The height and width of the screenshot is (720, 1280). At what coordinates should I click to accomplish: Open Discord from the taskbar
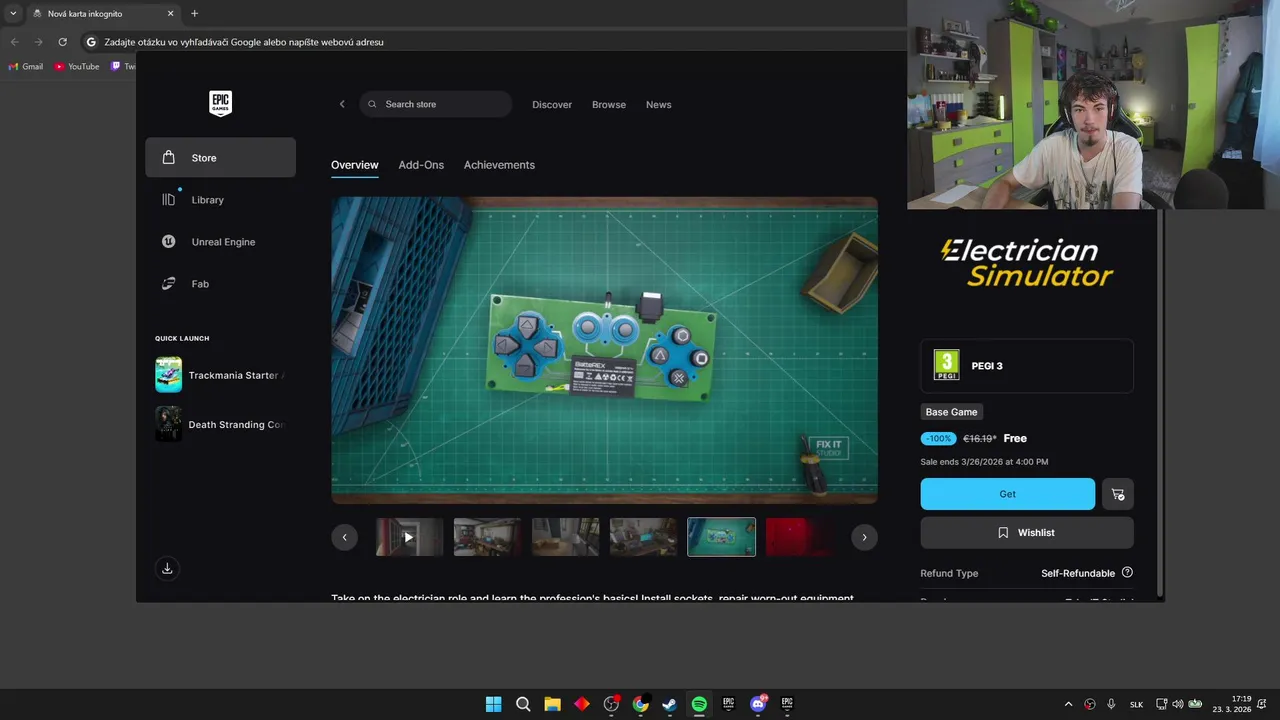click(758, 704)
